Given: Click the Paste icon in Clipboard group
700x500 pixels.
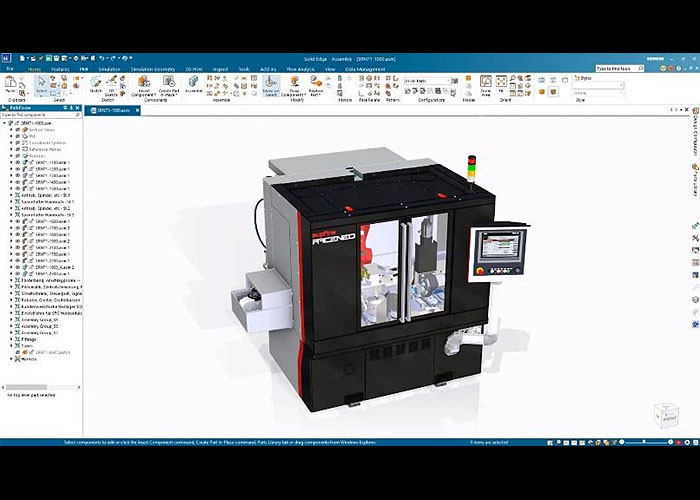Looking at the screenshot, I should 10,82.
